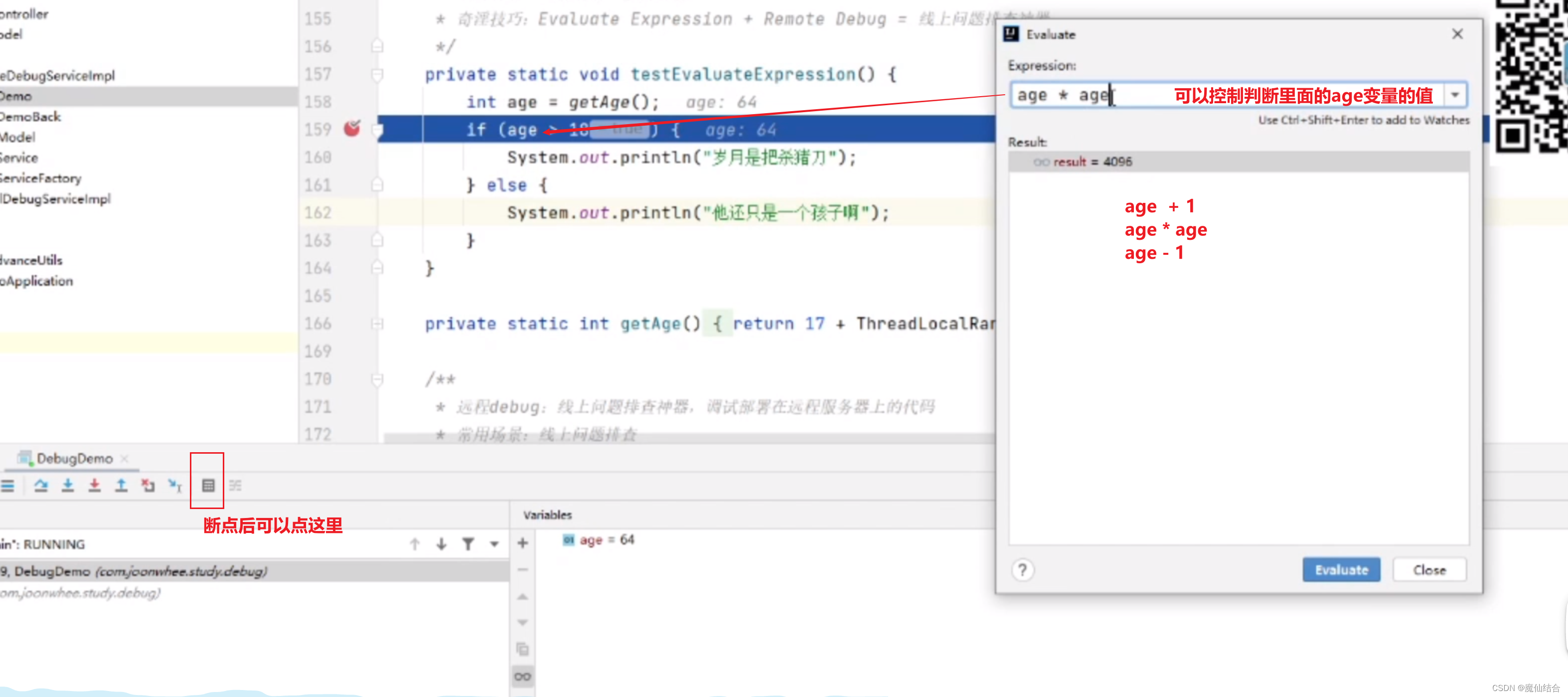Toggle the comment fold at line 170
1568x697 pixels.
tap(377, 379)
